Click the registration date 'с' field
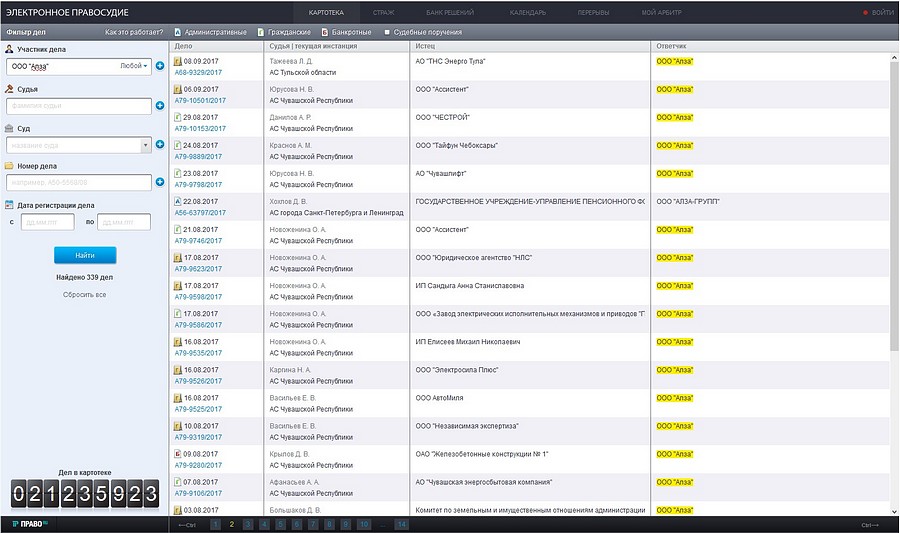This screenshot has height=533, width=900. tap(48, 222)
